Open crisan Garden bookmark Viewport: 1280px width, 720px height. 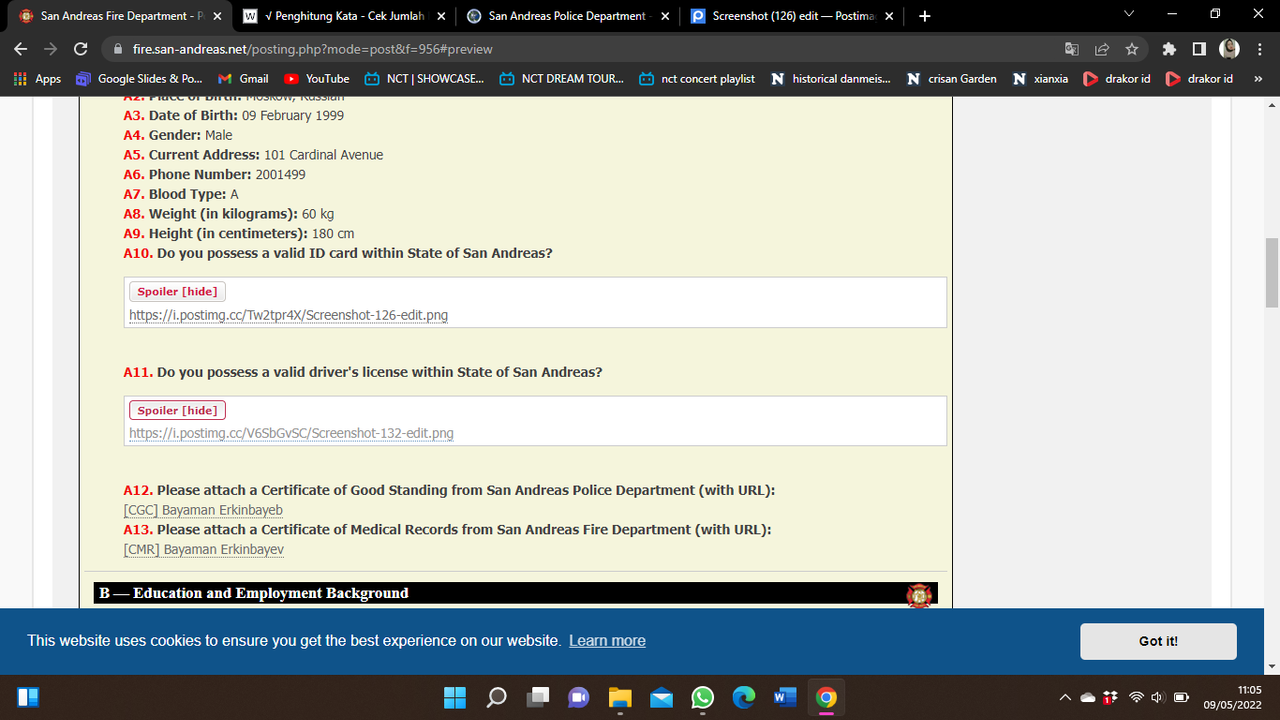click(951, 78)
